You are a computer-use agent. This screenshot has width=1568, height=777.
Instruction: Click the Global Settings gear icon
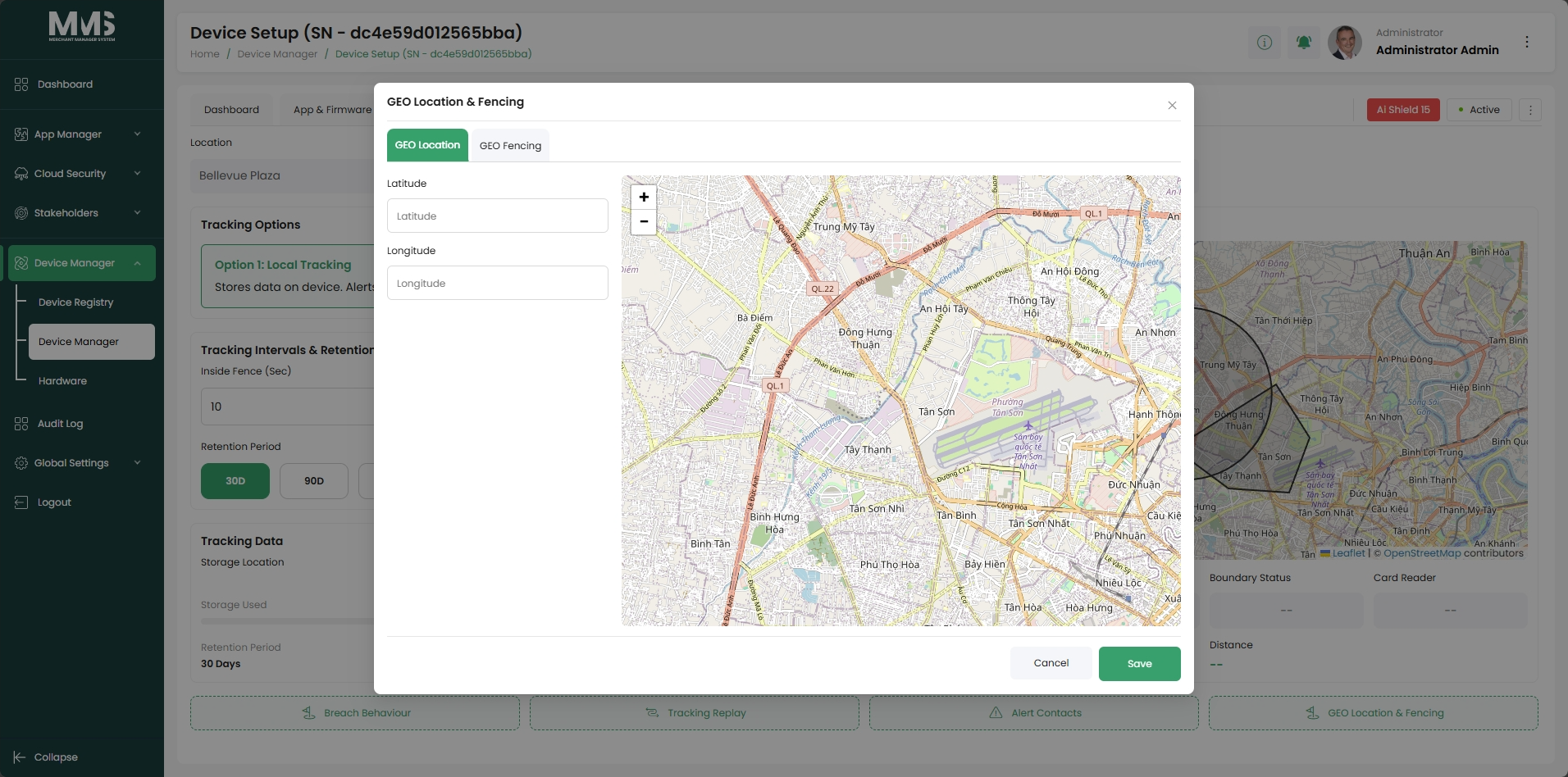click(21, 463)
